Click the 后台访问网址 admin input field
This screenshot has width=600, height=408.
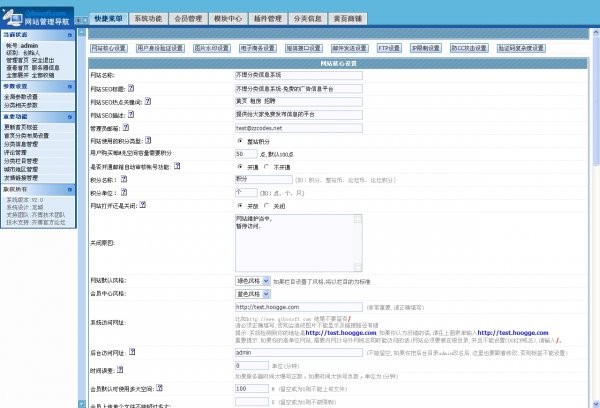298,352
